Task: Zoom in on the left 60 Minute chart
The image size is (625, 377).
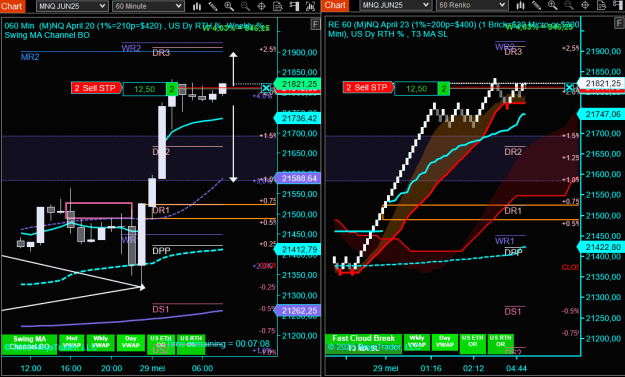Action: point(229,6)
